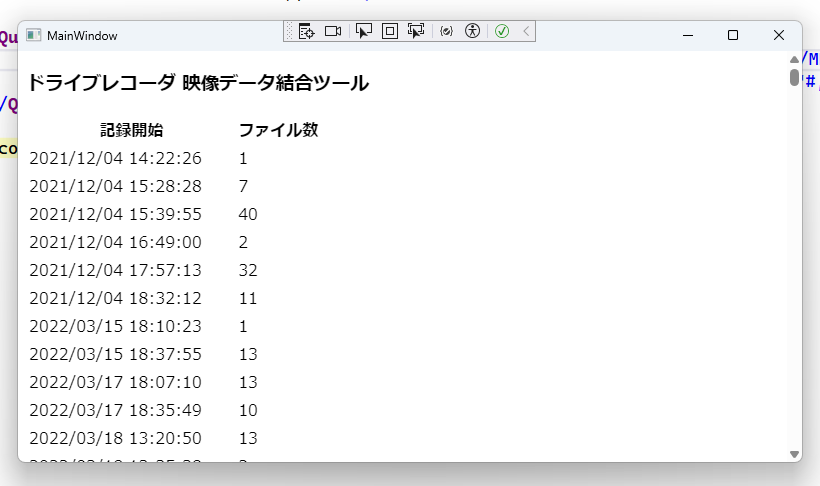
Task: Click the ファイル数 column header
Action: [278, 130]
